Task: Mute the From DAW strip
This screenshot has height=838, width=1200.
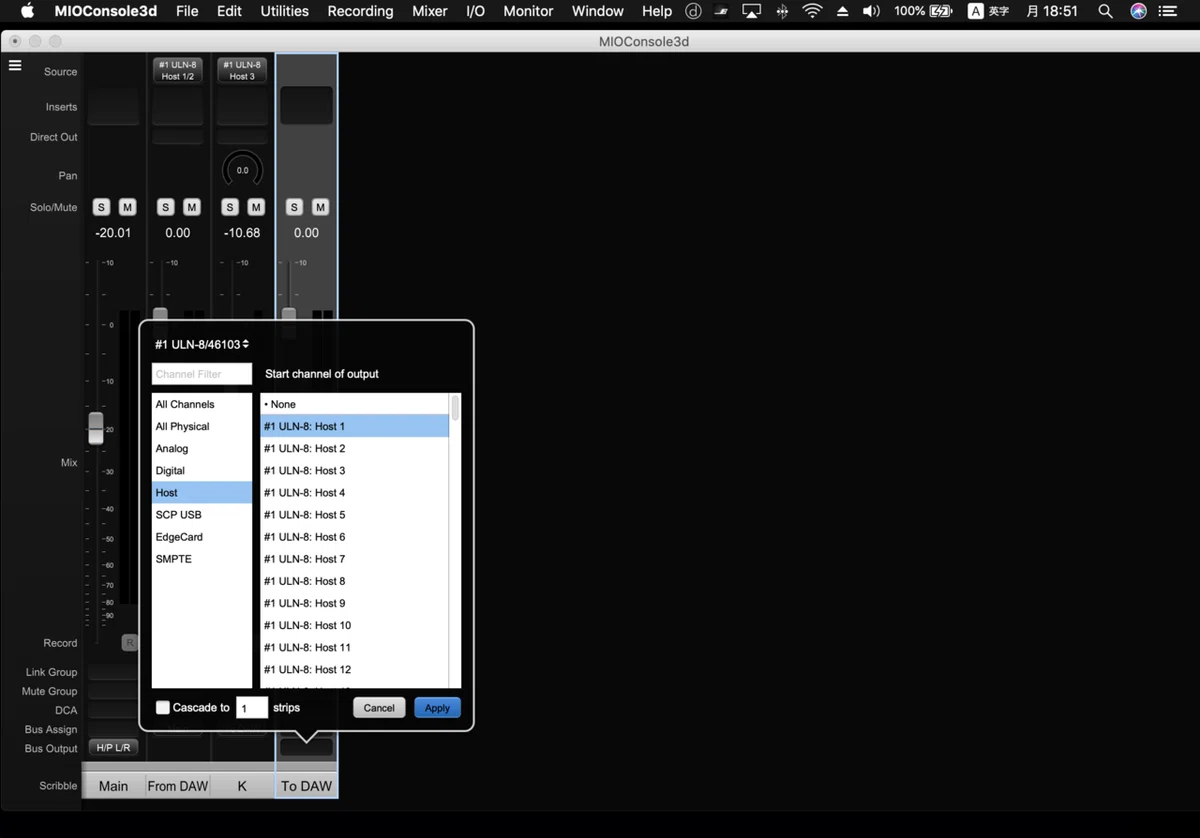Action: click(192, 207)
